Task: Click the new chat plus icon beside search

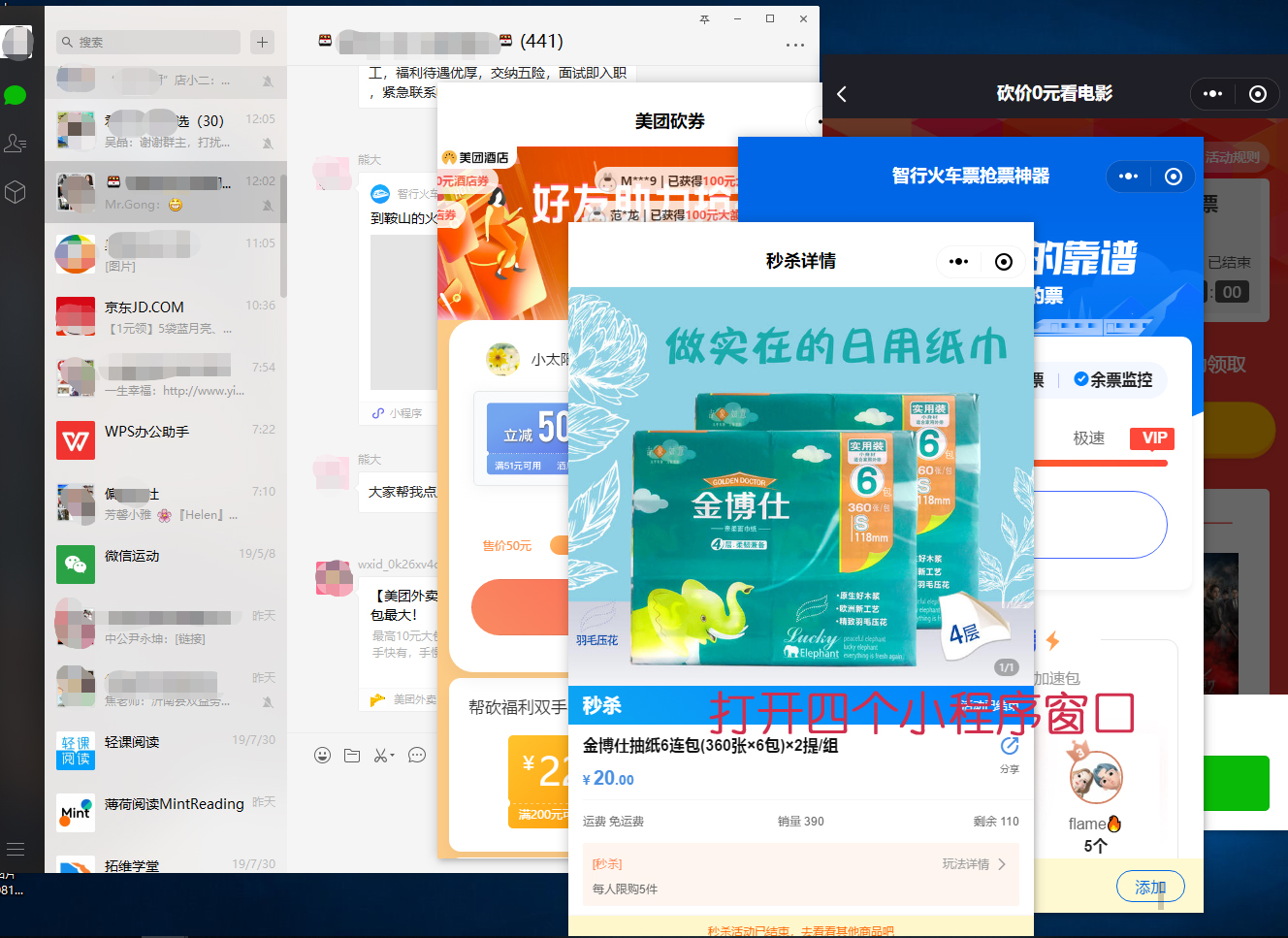Action: (x=263, y=43)
